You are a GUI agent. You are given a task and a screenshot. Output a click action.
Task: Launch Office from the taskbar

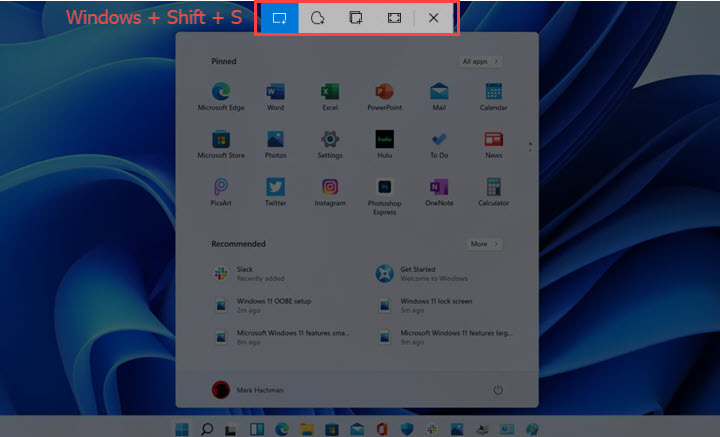click(382, 429)
